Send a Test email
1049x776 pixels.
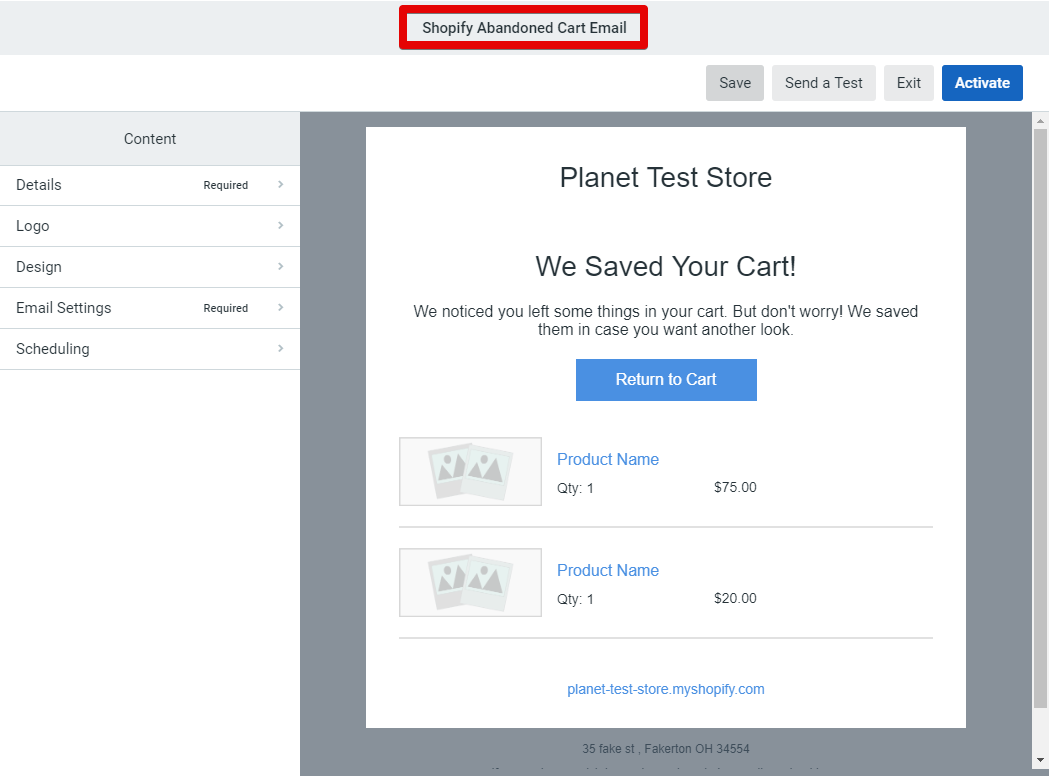[824, 83]
